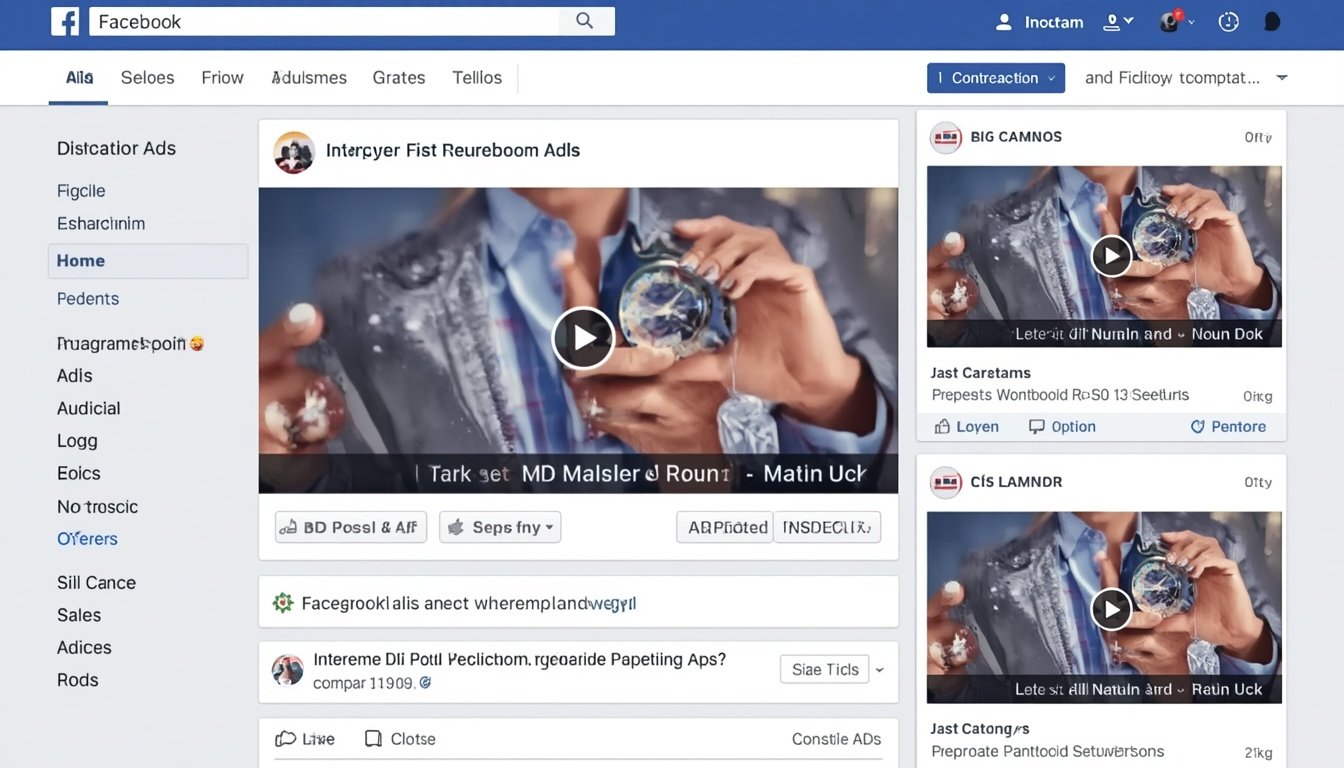Open Eoics in the sidebar
Image resolution: width=1344 pixels, height=768 pixels.
coord(79,473)
